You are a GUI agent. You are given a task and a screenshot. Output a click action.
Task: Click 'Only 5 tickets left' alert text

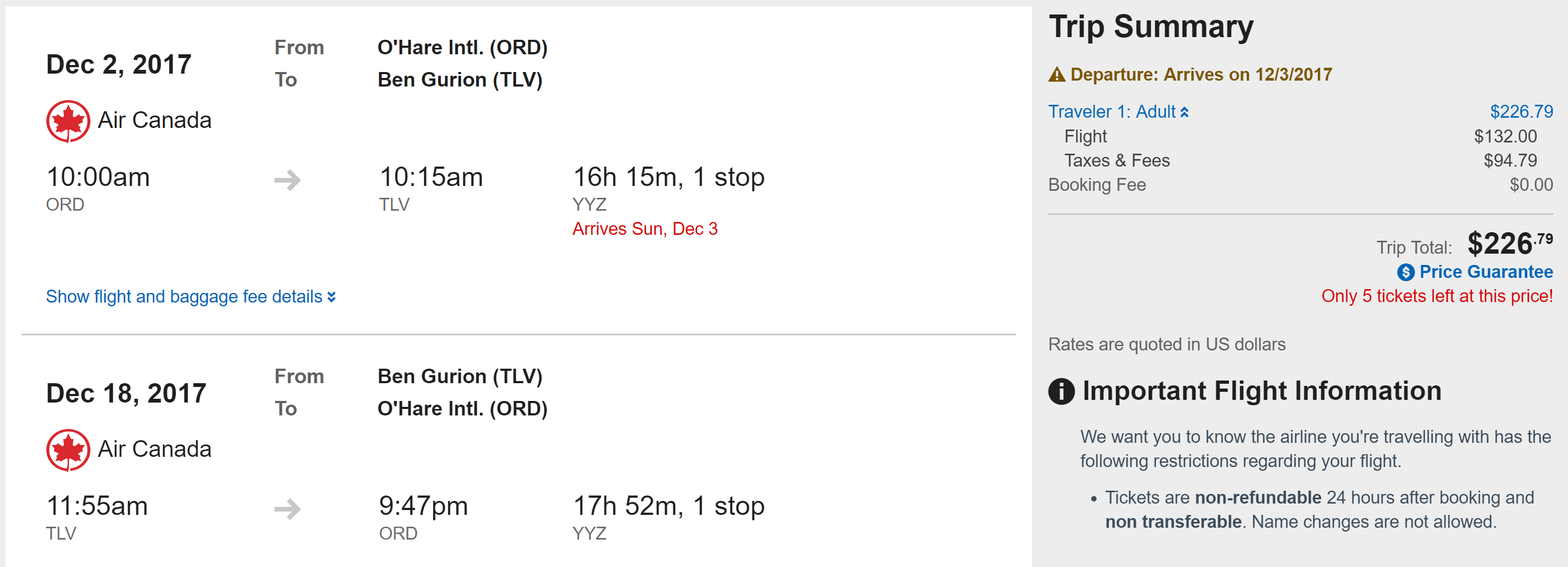coord(1436,296)
